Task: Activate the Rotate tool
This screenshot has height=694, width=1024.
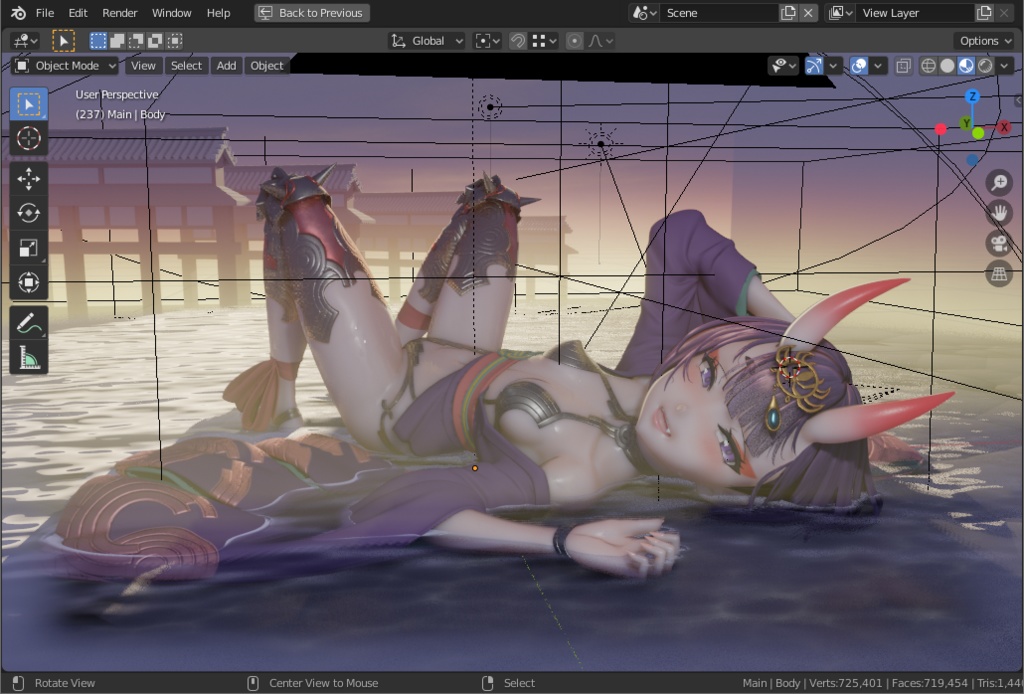Action: point(28,213)
